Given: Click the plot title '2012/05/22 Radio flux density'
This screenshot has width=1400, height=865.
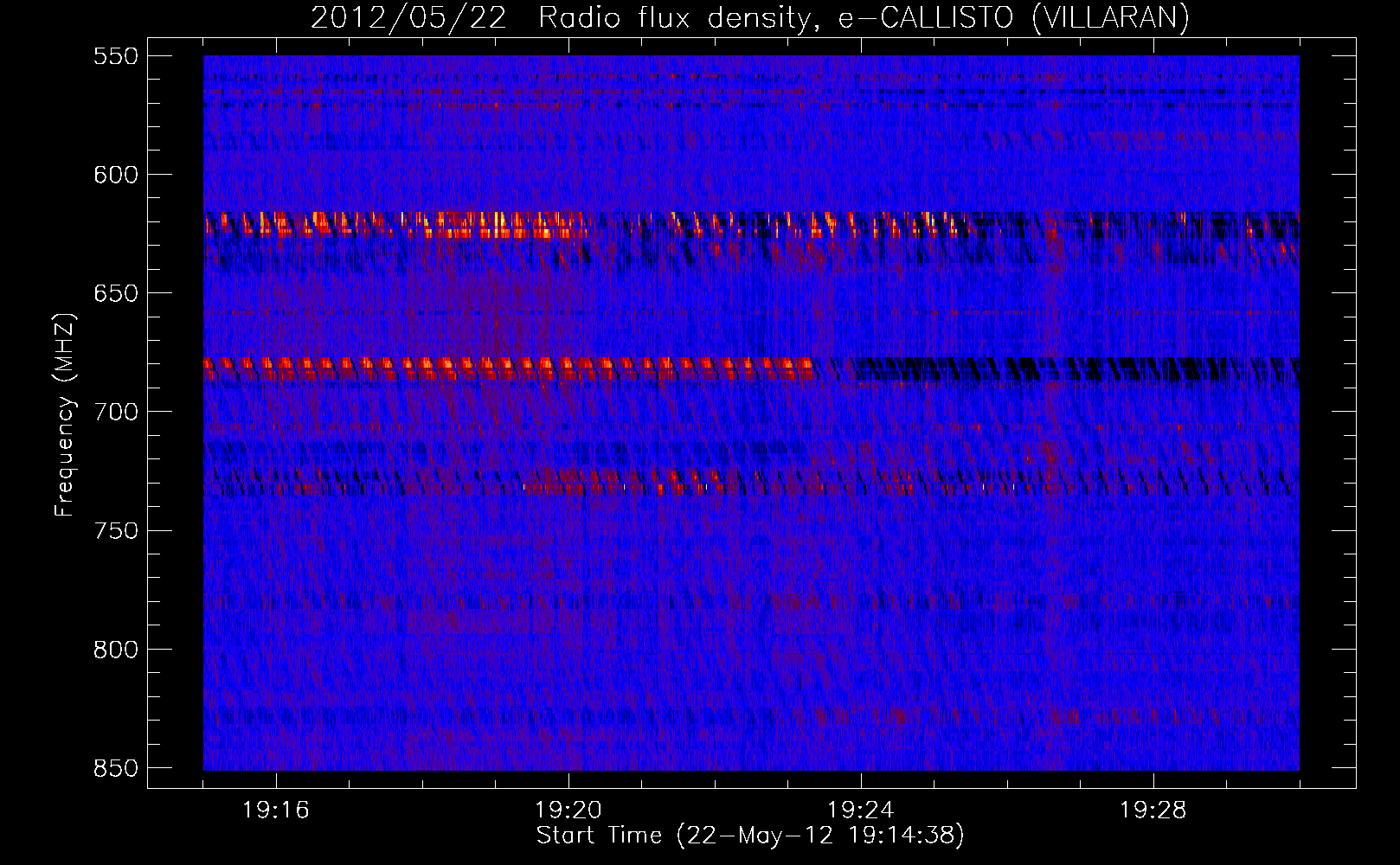Looking at the screenshot, I should pyautogui.click(x=750, y=17).
